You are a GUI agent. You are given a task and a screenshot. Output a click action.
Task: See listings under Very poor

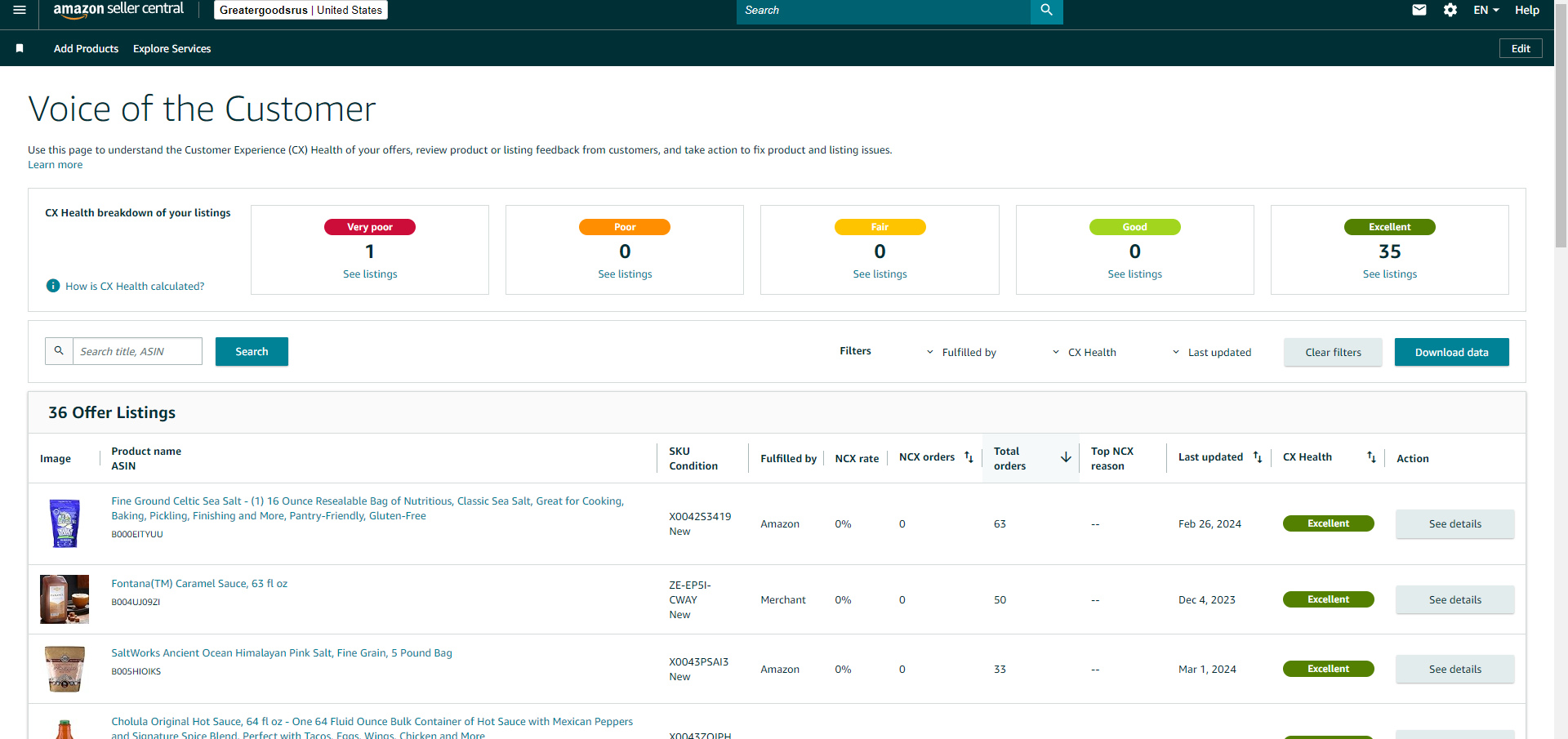pos(370,274)
